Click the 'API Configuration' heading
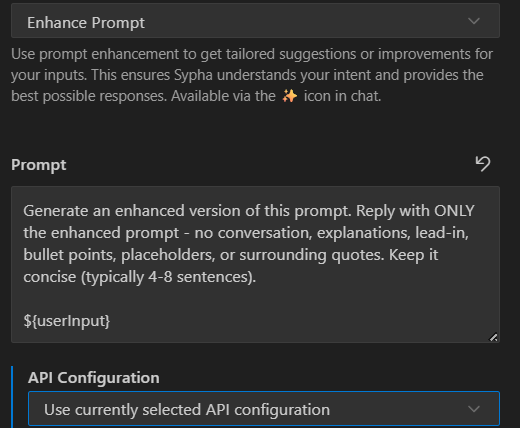Screen dimensions: 520x428 pyautogui.click(x=94, y=378)
